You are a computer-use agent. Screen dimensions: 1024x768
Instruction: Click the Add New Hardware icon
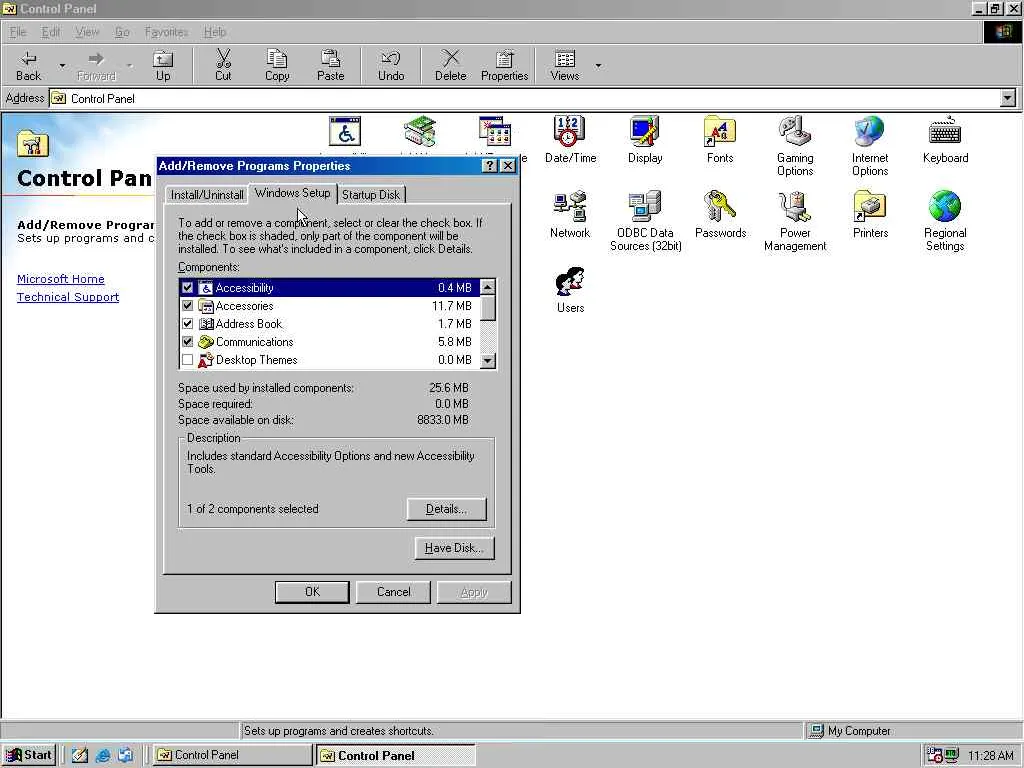coord(420,132)
